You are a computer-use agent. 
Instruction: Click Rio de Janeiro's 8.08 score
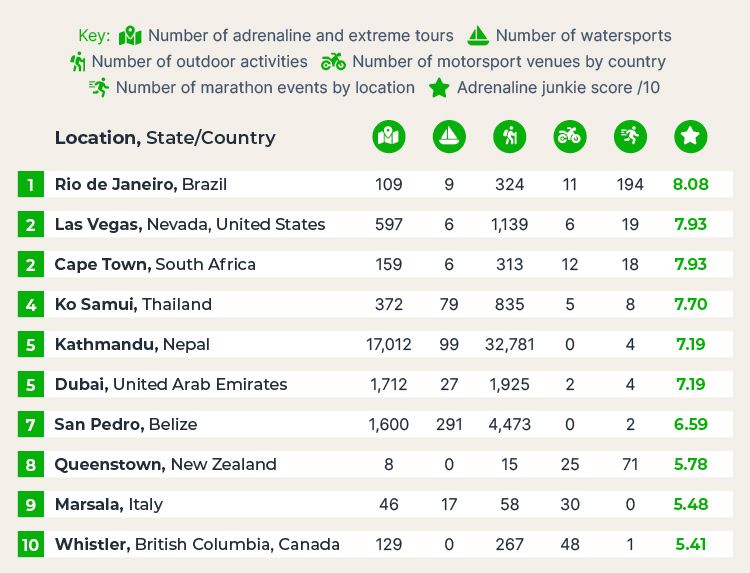pyautogui.click(x=691, y=184)
